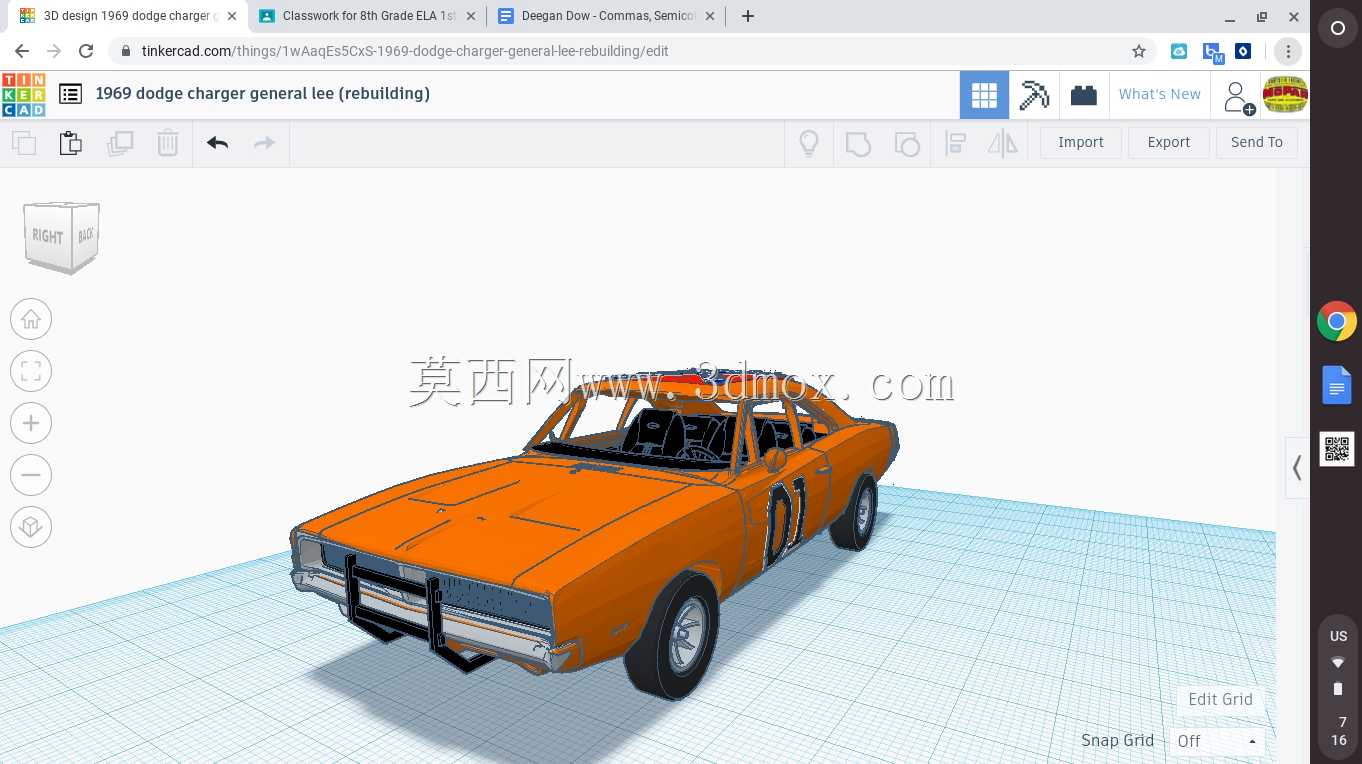The image size is (1362, 764).
Task: Redo the last action
Action: click(264, 143)
